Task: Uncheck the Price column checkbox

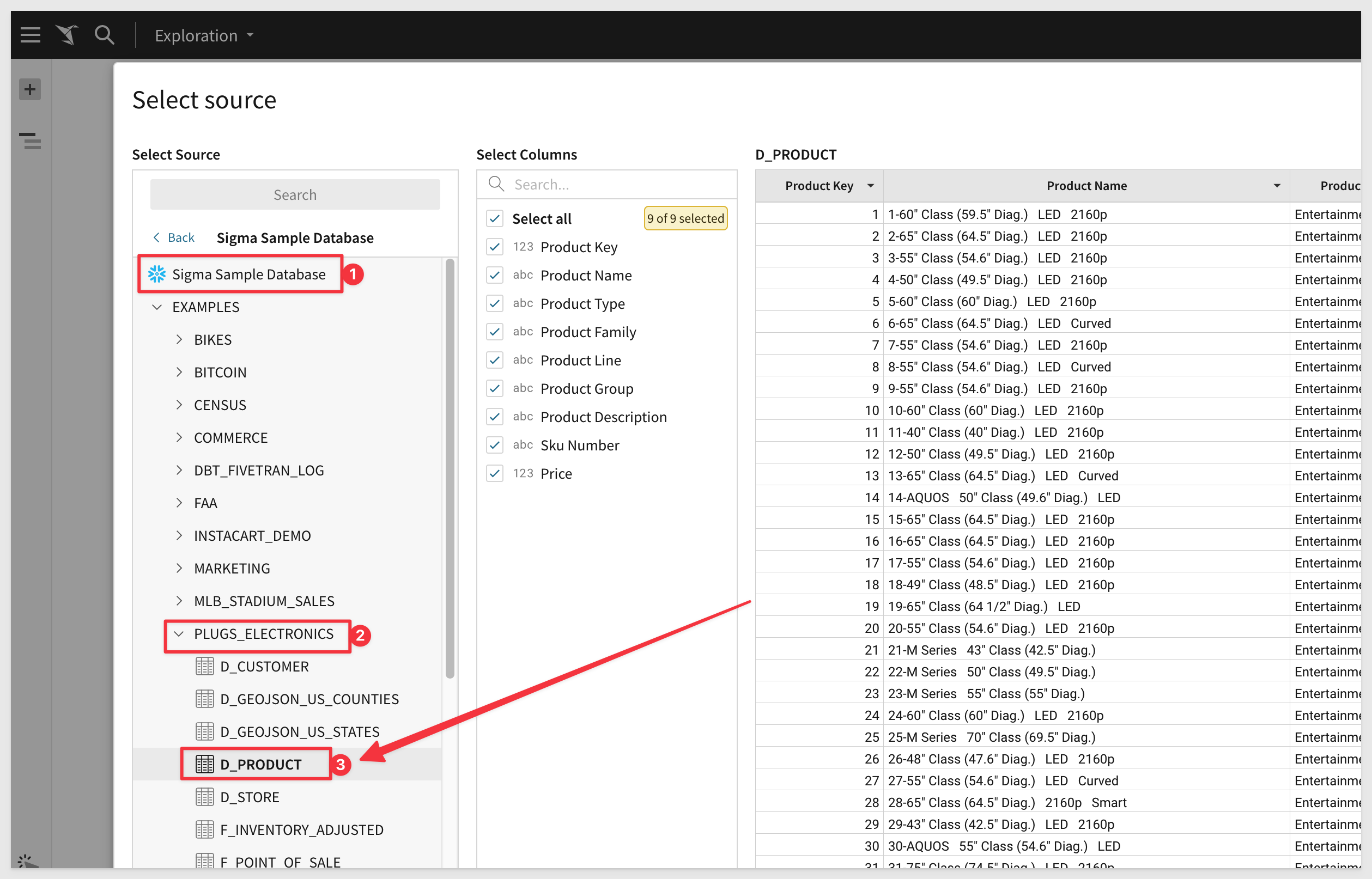Action: point(494,473)
